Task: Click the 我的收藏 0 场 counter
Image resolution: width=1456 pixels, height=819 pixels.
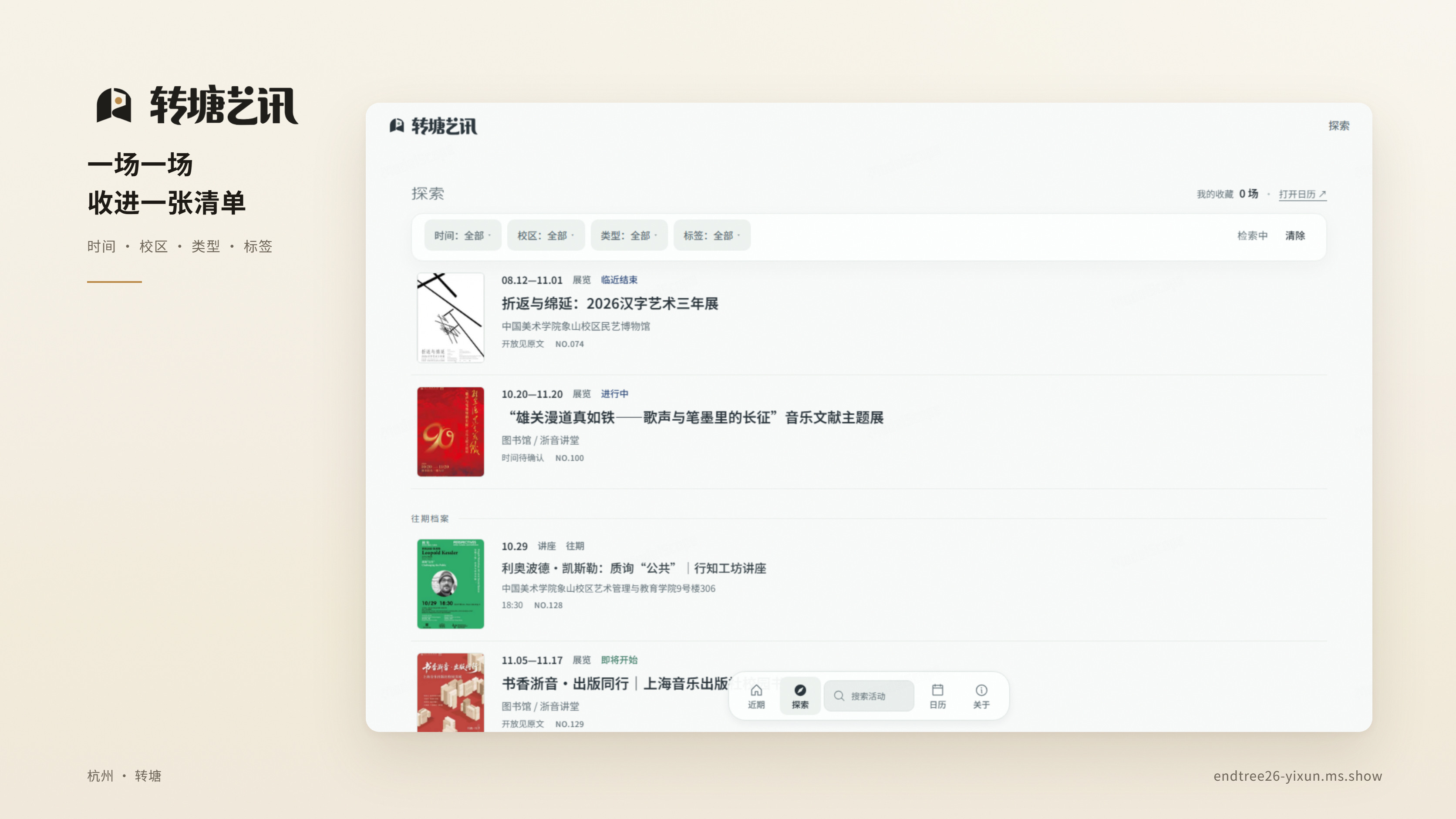Action: tap(1227, 194)
